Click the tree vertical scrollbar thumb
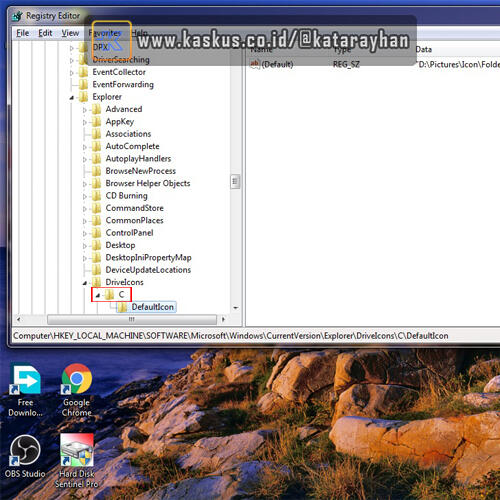Image resolution: width=500 pixels, height=500 pixels. pos(235,182)
